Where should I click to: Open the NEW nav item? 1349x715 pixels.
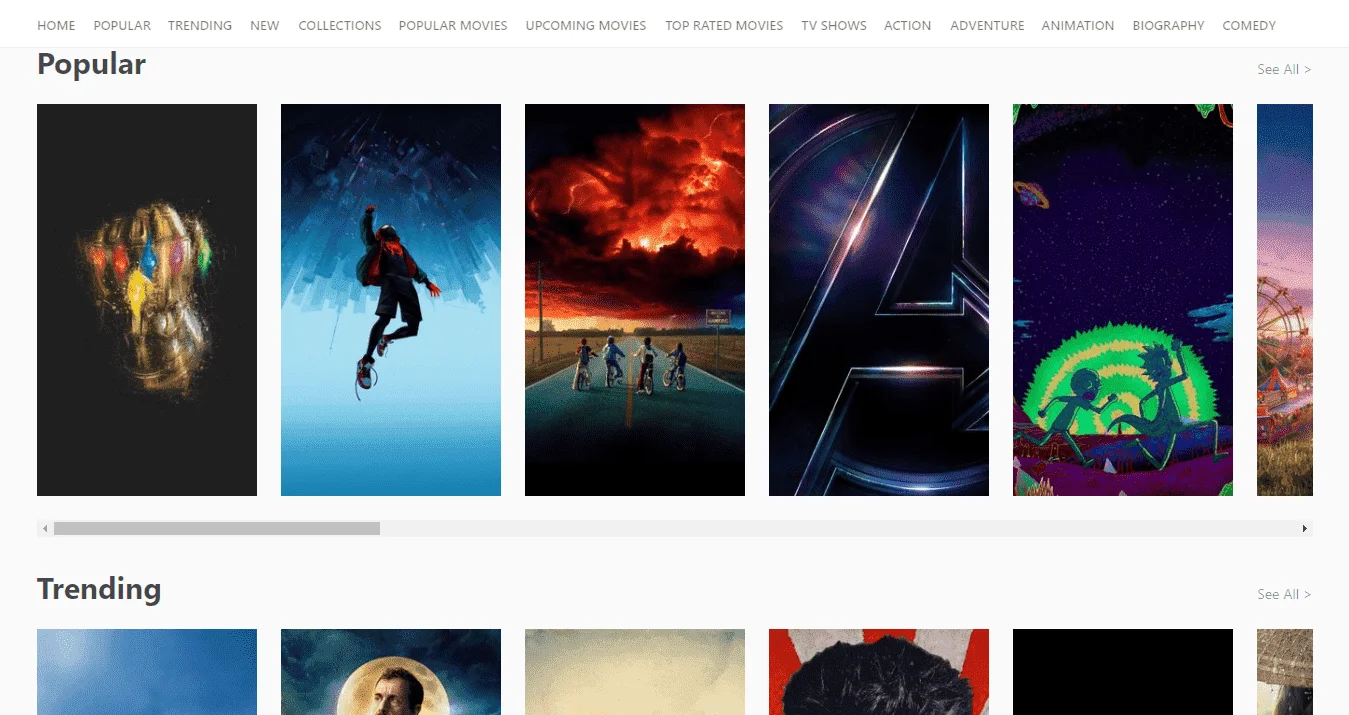click(x=265, y=25)
